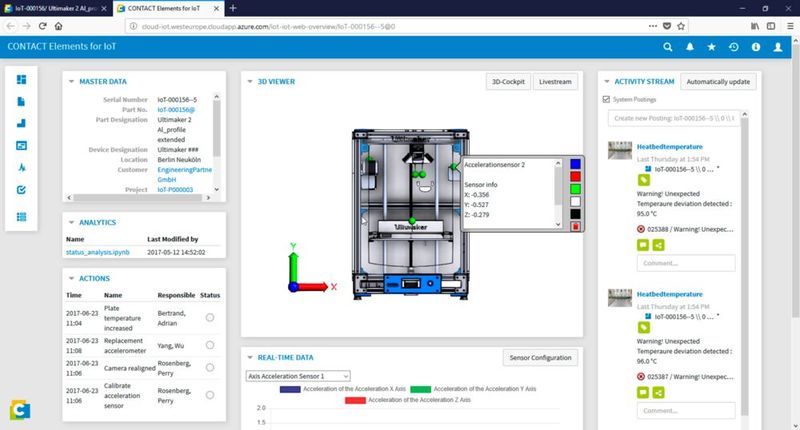
Task: Collapse the Master Data panel
Action: (x=72, y=81)
